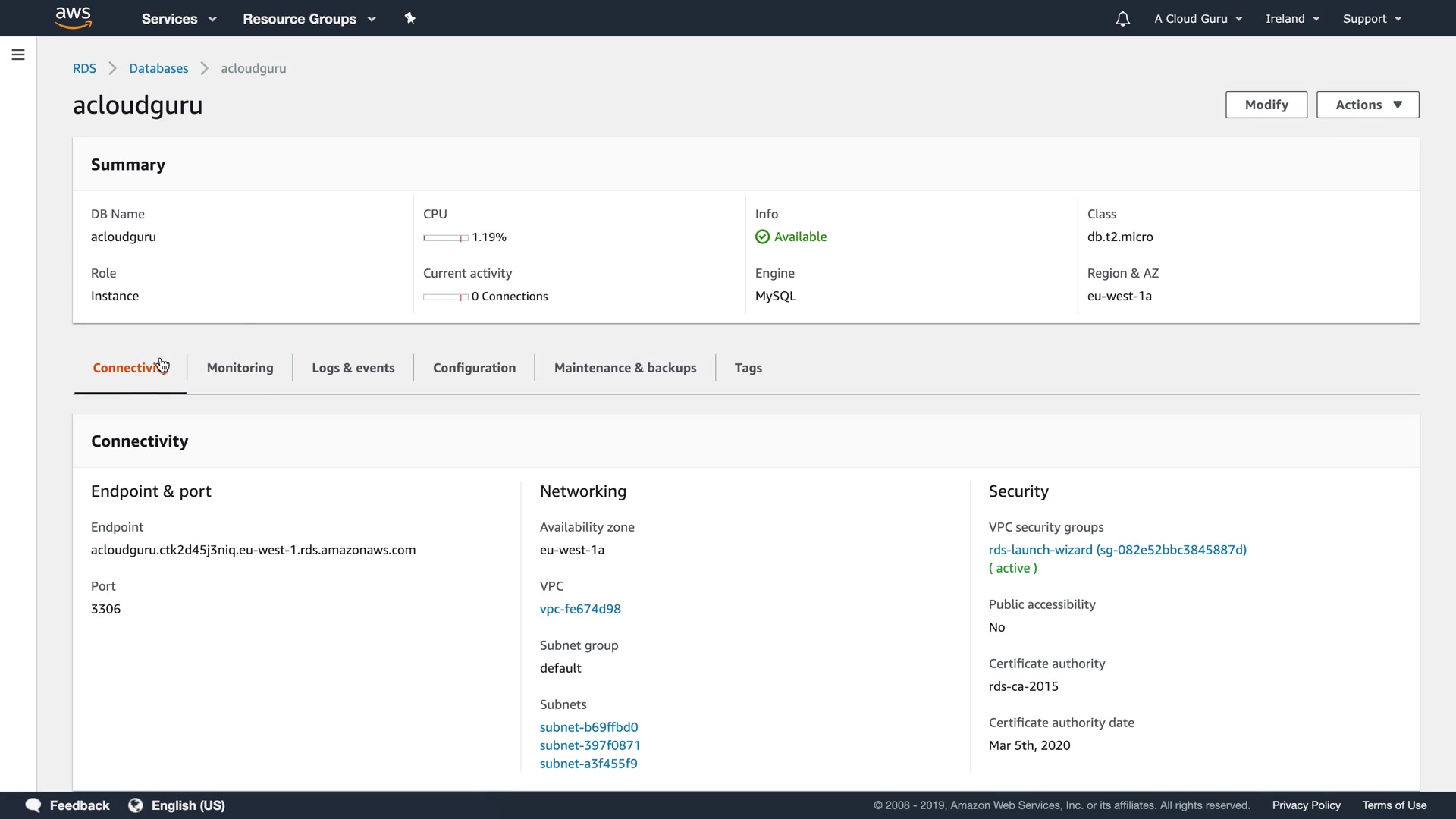Open the notifications bell

tap(1122, 19)
